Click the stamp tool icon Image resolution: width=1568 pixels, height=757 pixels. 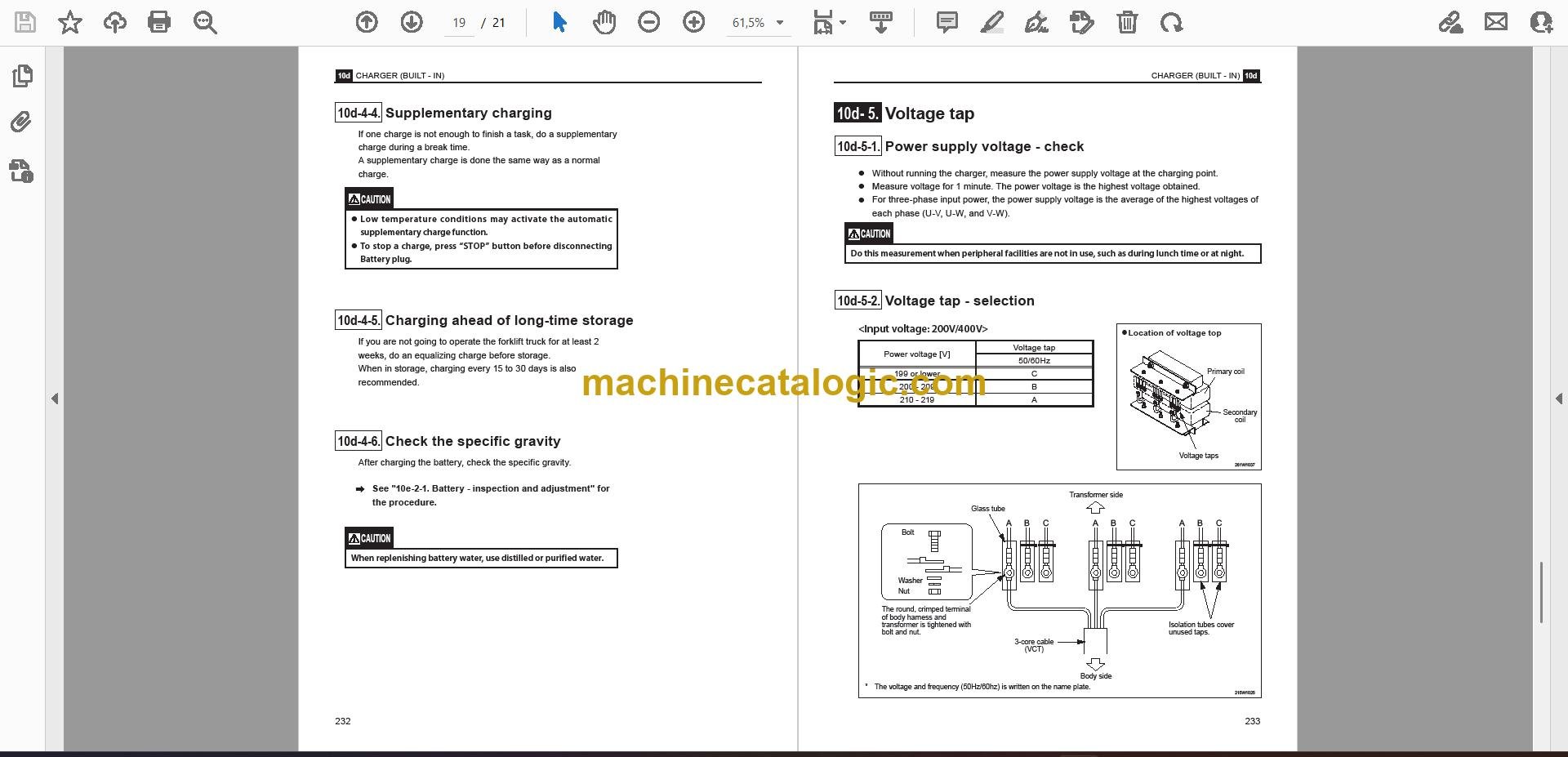pos(1081,22)
